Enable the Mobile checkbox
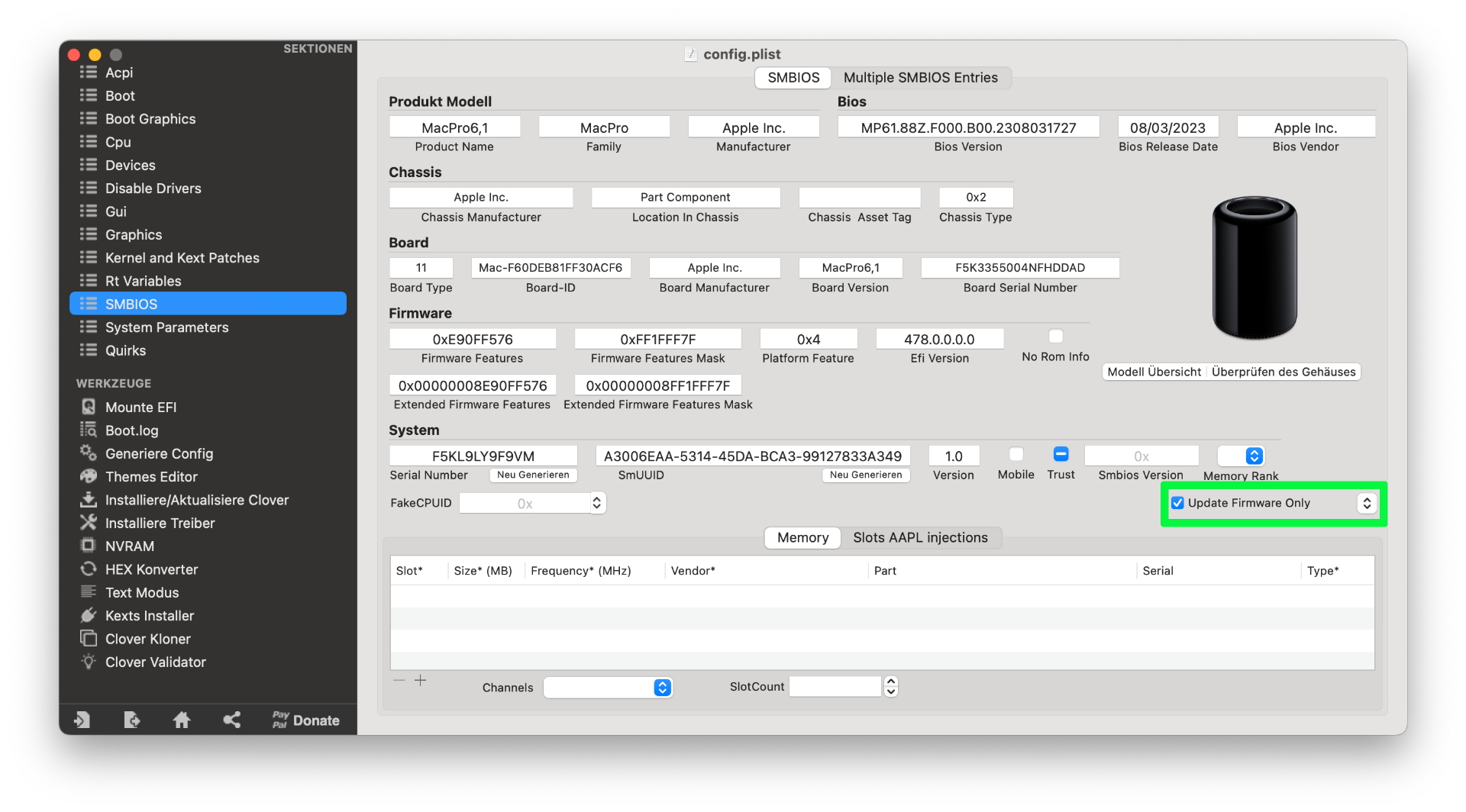 [1016, 455]
